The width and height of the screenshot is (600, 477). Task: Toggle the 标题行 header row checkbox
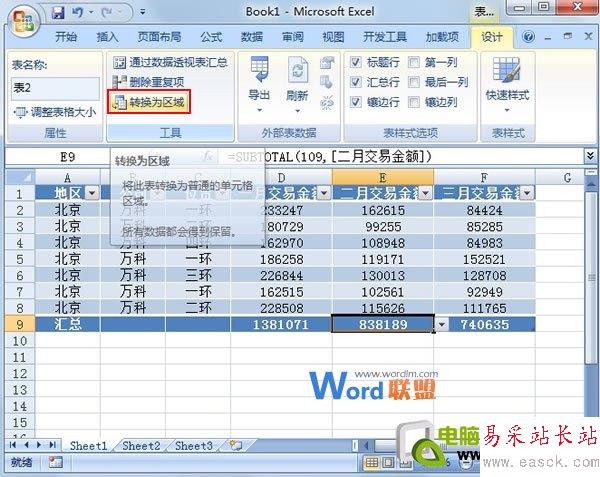[x=355, y=62]
